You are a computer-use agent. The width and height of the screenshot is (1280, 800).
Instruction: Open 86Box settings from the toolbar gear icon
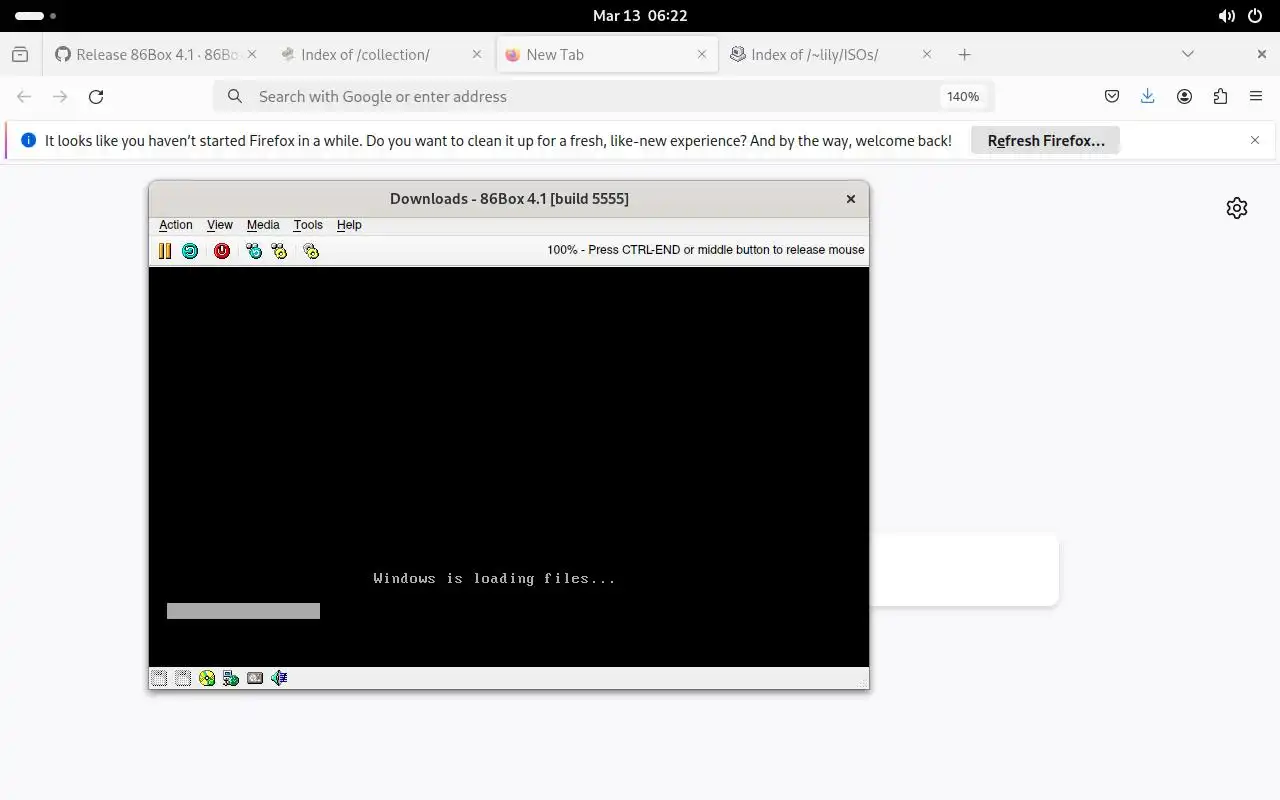pos(311,251)
